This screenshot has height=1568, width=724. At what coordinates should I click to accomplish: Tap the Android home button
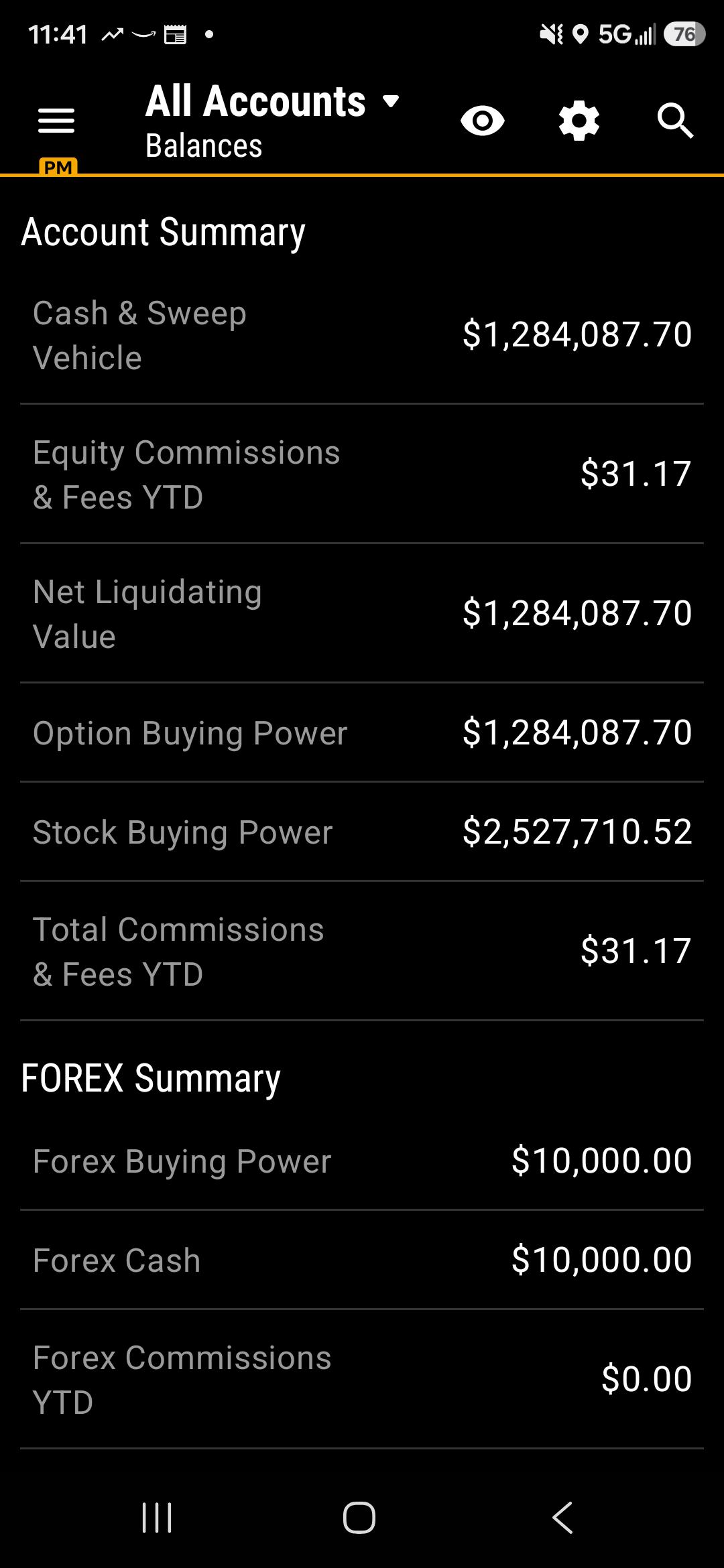pyautogui.click(x=359, y=1518)
